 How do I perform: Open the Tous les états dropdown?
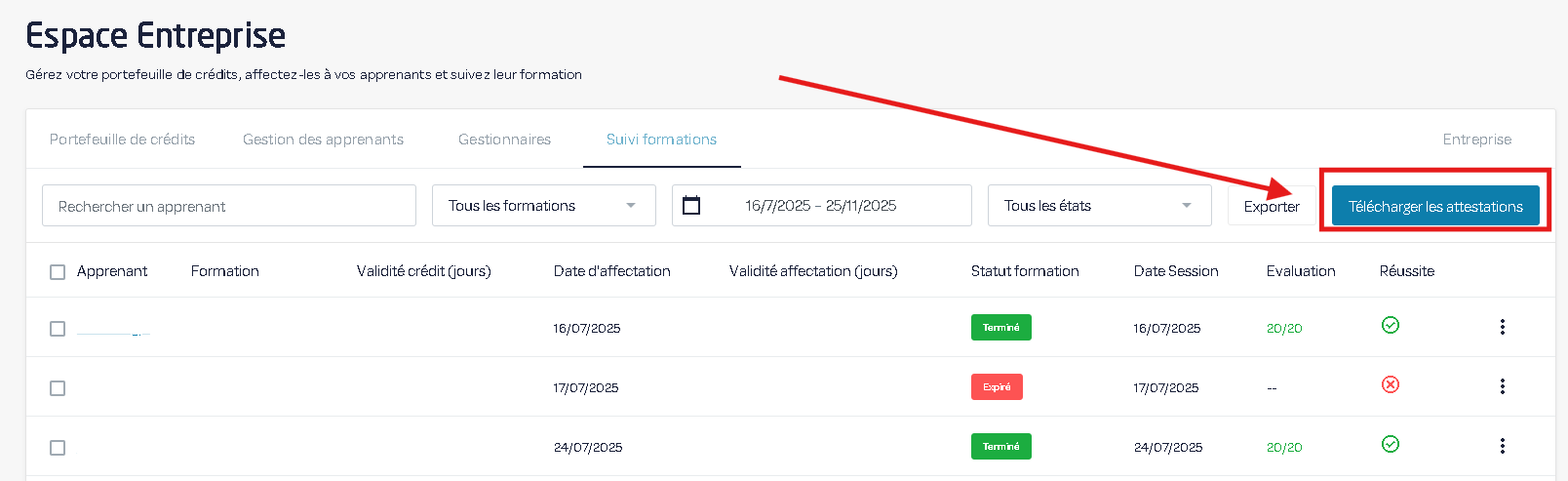tap(1099, 206)
